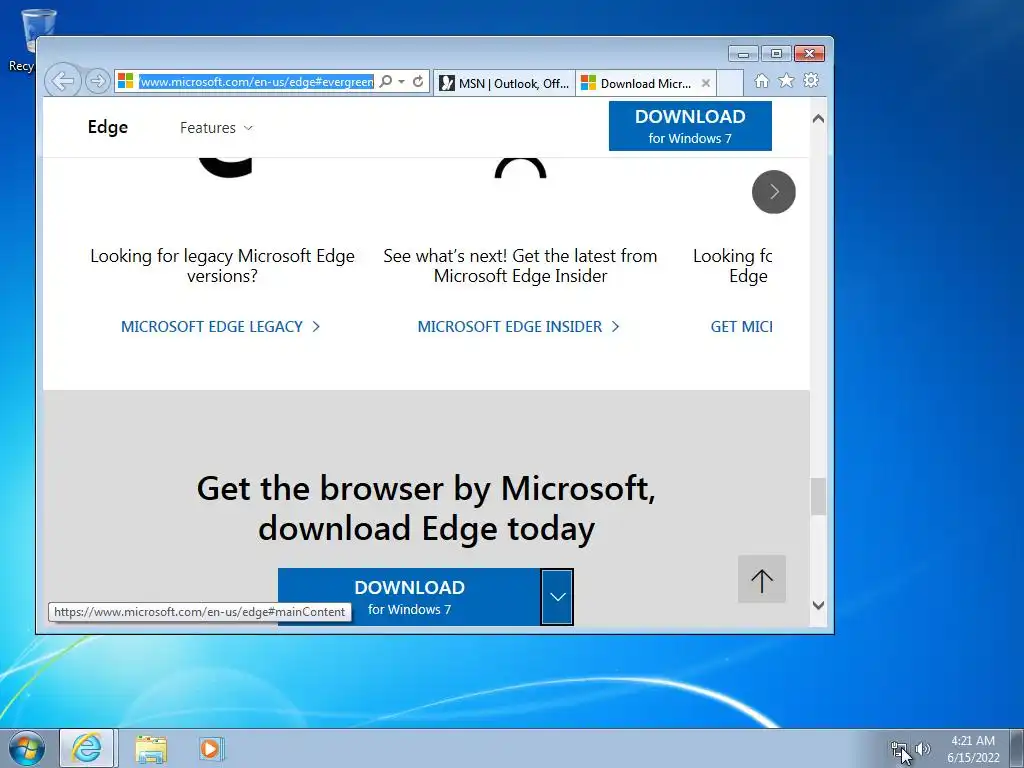Select the Recycle Bin desktop icon
Screen dimensions: 1024x768
[x=29, y=39]
